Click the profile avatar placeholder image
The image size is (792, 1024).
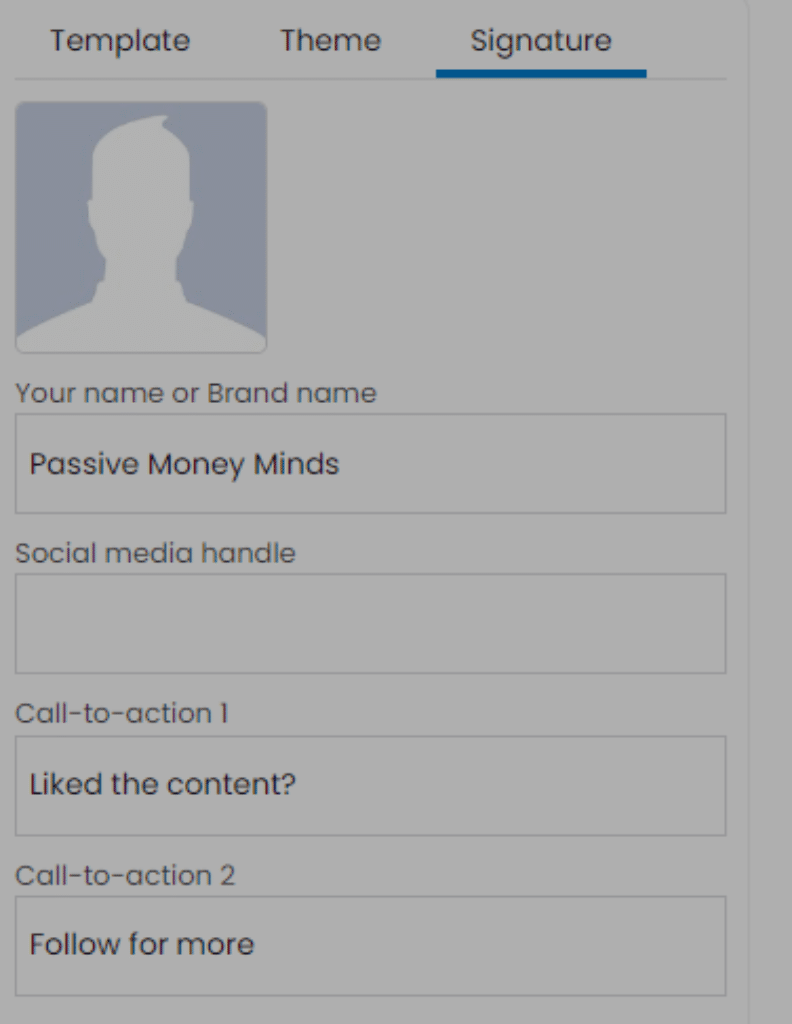141,228
